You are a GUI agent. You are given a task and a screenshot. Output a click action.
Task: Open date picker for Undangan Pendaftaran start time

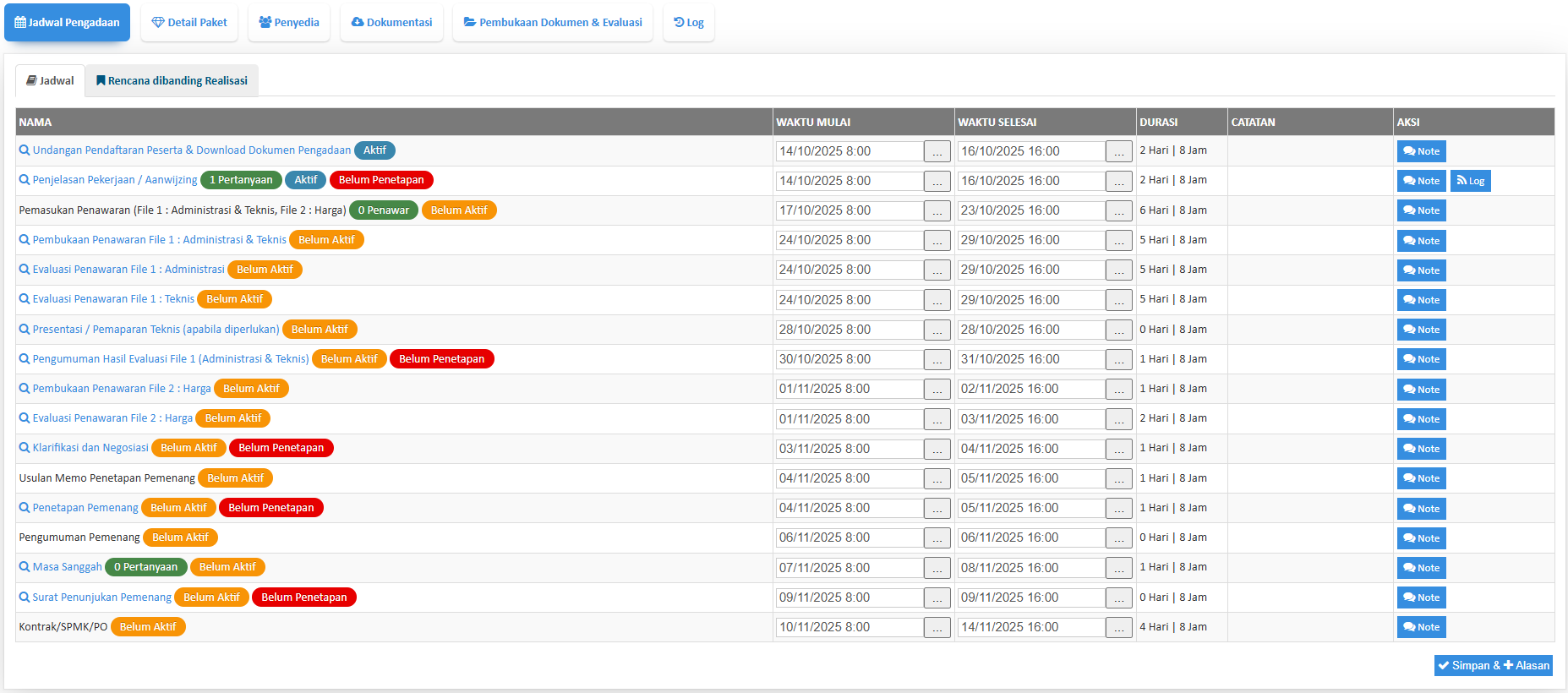coord(937,151)
